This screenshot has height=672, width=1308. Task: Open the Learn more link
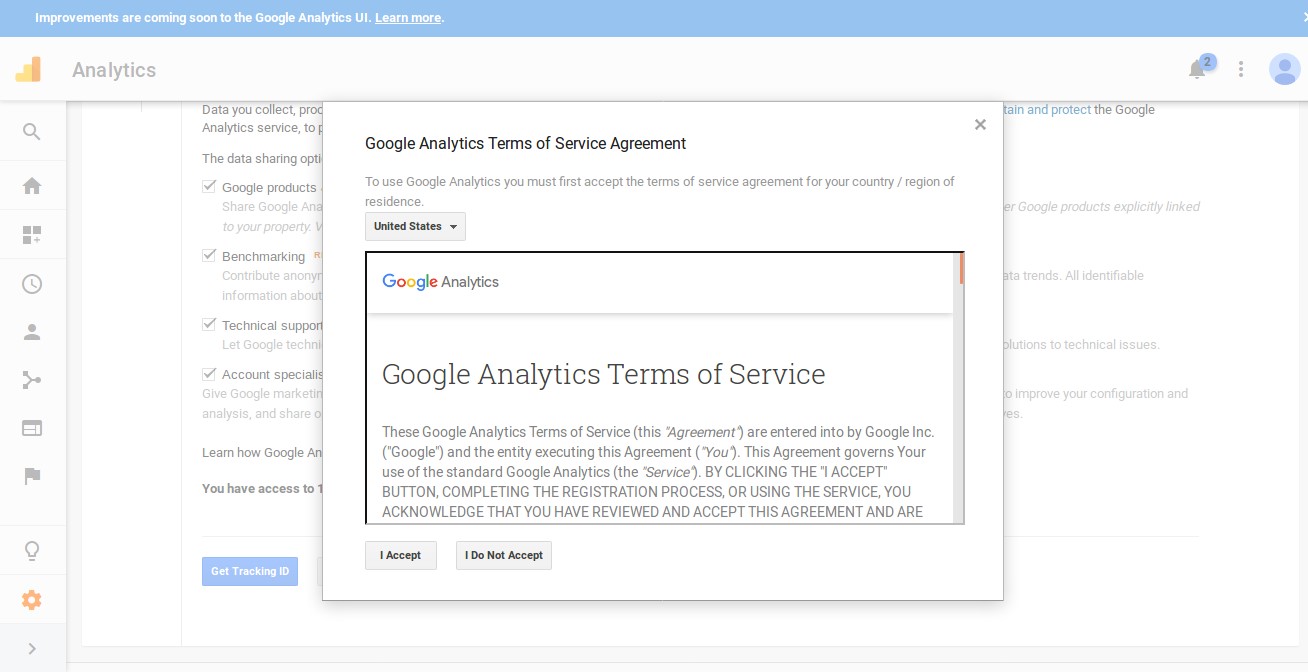(x=407, y=17)
